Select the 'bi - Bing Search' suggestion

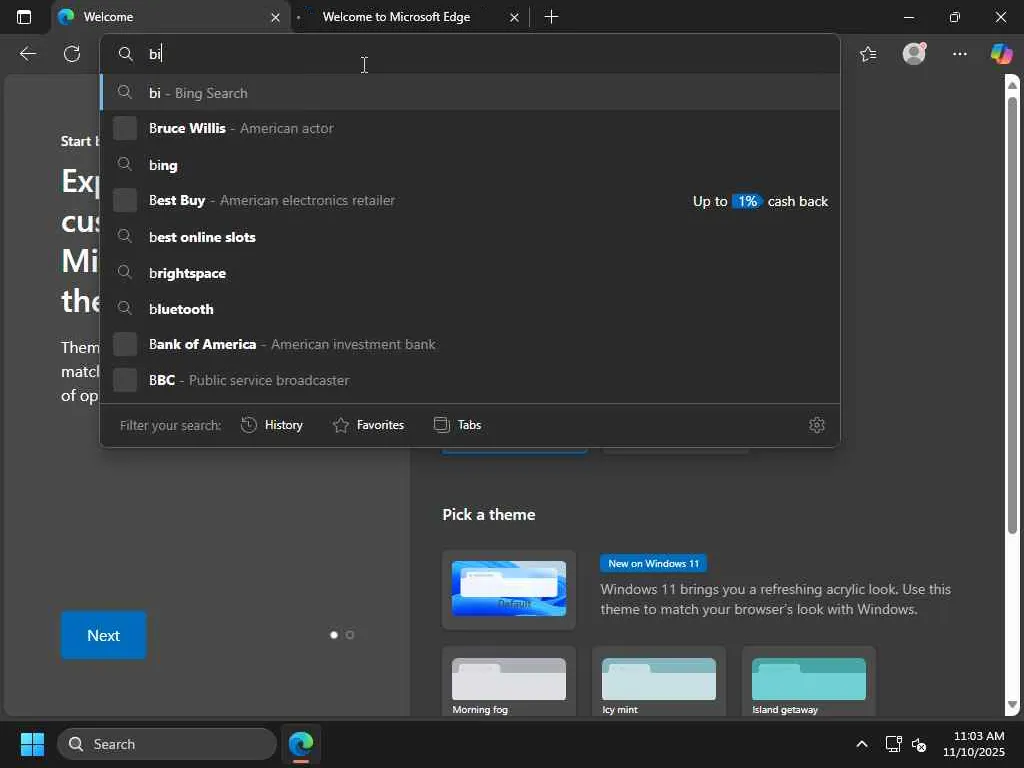click(470, 93)
